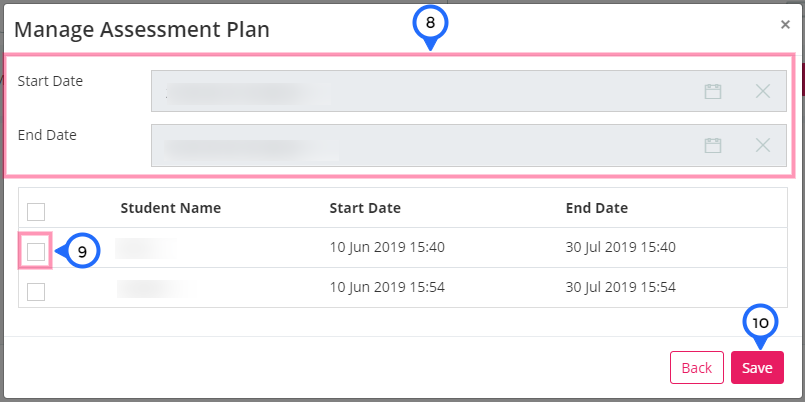Click the blurred student name in first row

(x=144, y=248)
